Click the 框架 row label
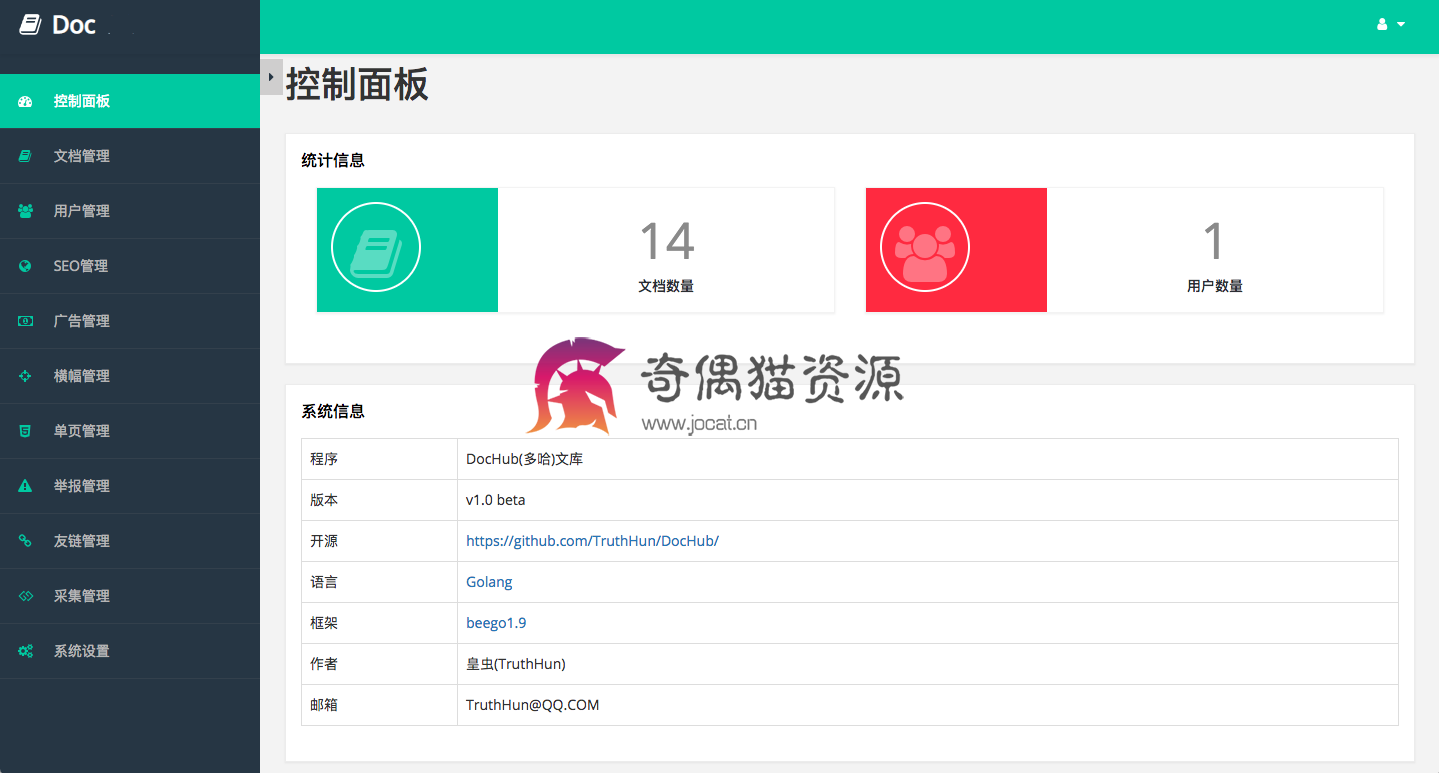This screenshot has width=1439, height=773. [x=324, y=623]
